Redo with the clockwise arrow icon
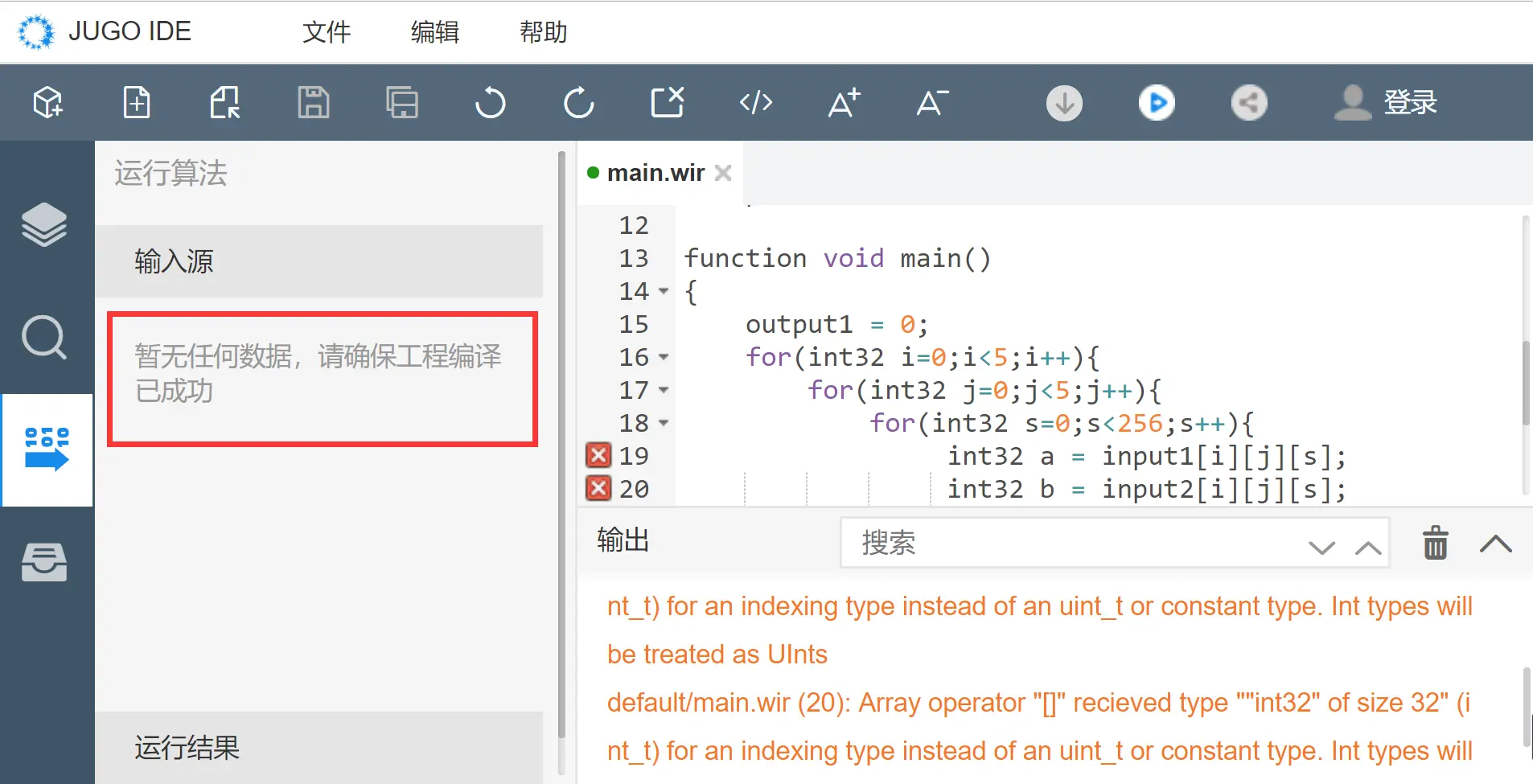 pos(578,103)
